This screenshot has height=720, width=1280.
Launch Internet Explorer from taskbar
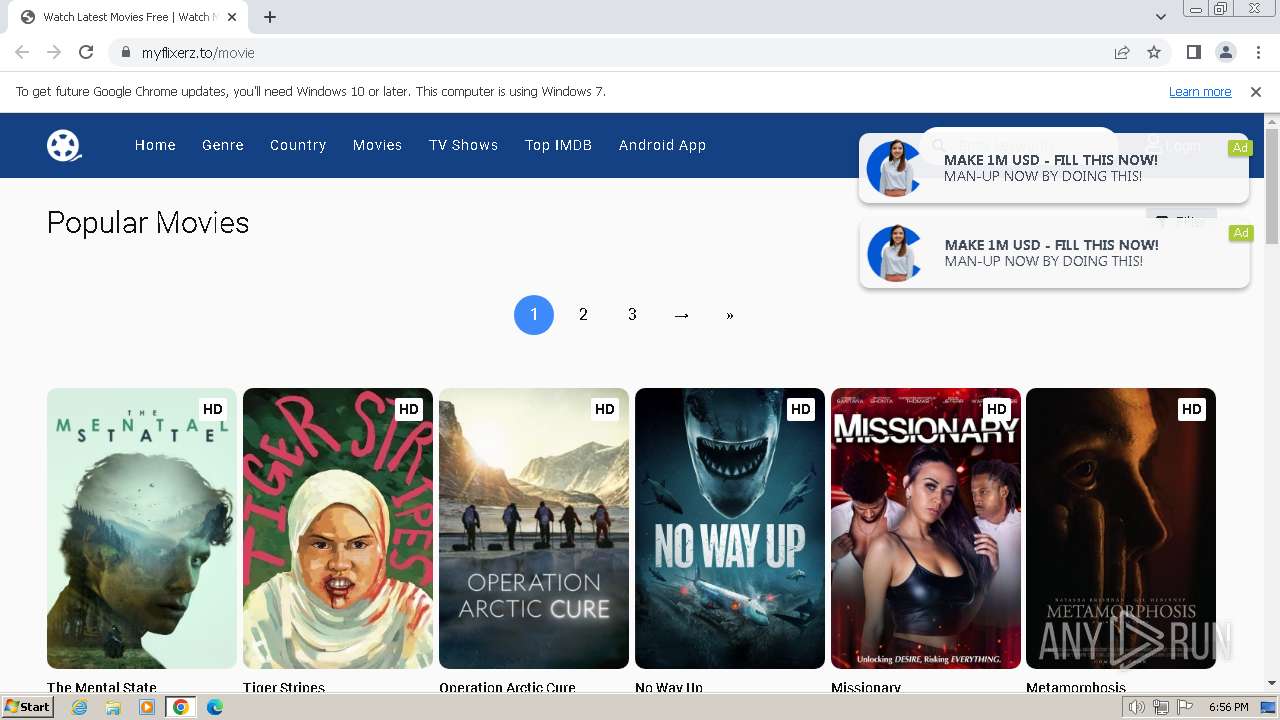pyautogui.click(x=80, y=707)
